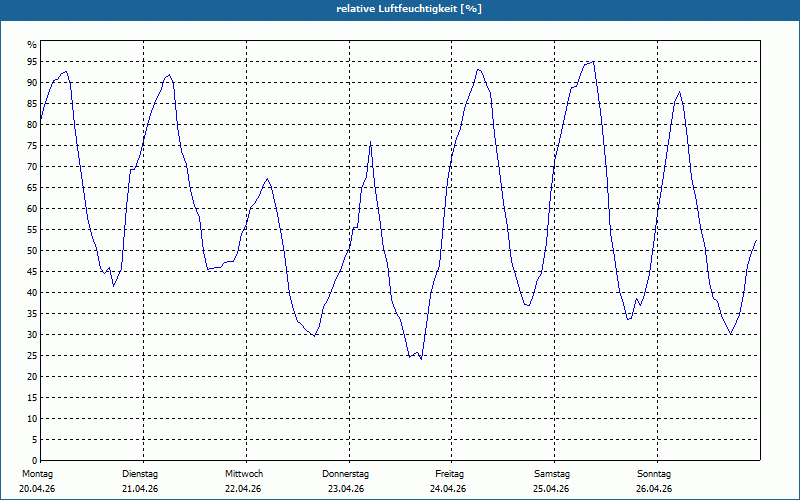Click the y-axis value 10
Screen dimensions: 800x500
pyautogui.click(x=32, y=418)
